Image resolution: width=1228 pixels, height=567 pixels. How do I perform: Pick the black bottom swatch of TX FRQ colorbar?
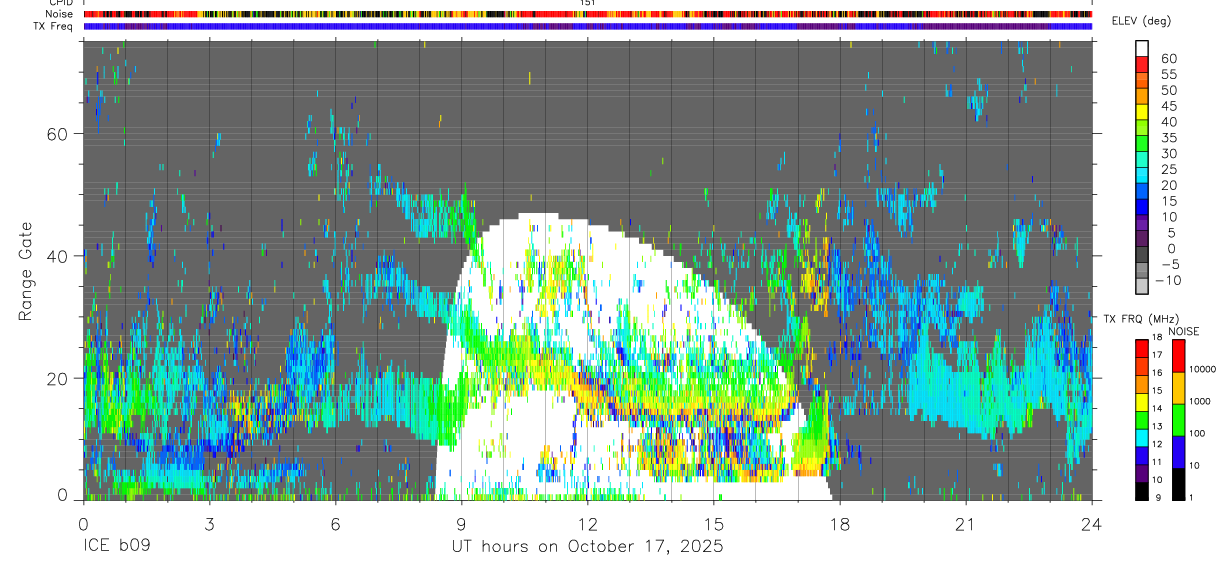pos(1141,491)
